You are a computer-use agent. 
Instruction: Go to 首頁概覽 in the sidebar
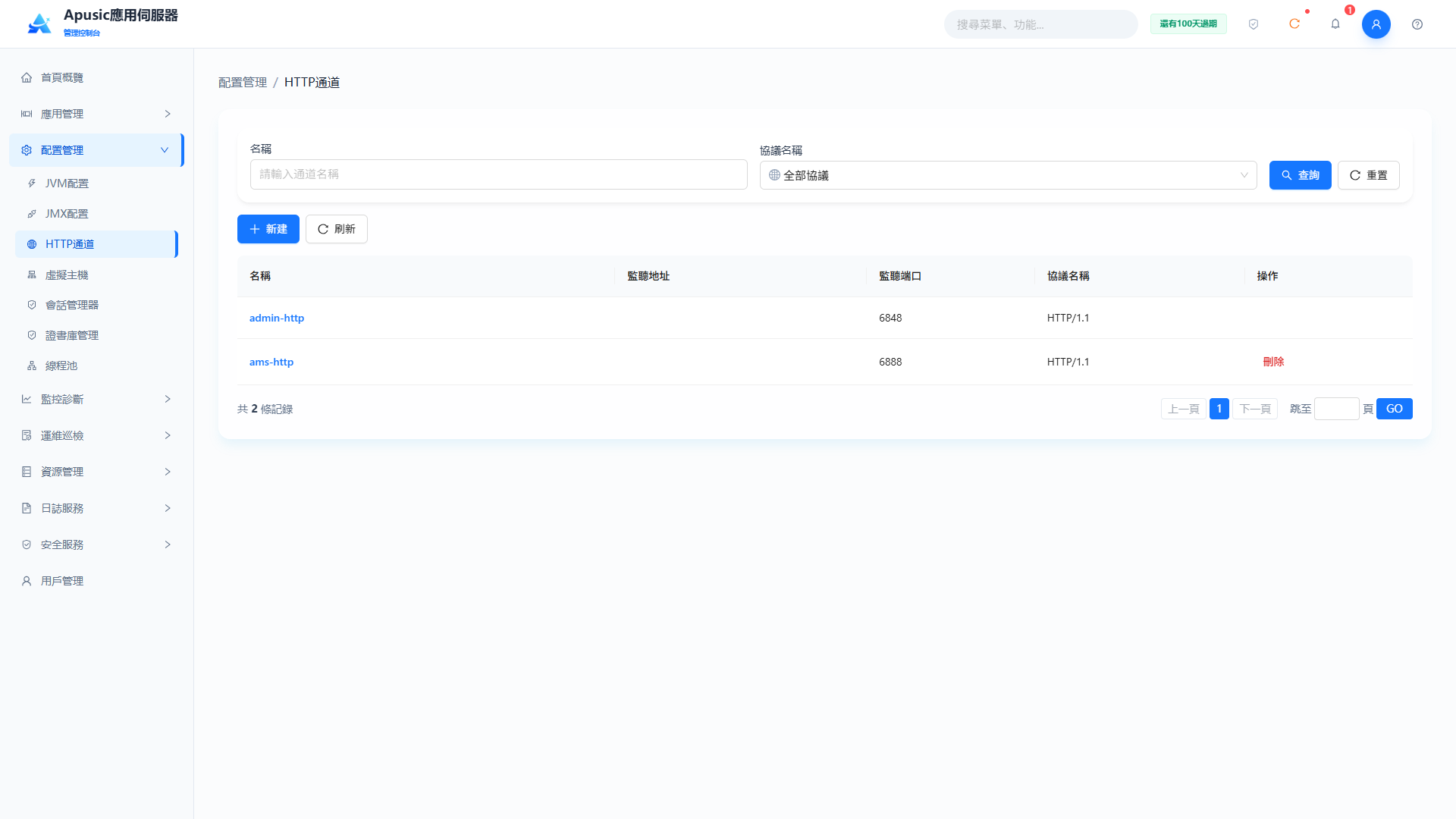pos(96,77)
